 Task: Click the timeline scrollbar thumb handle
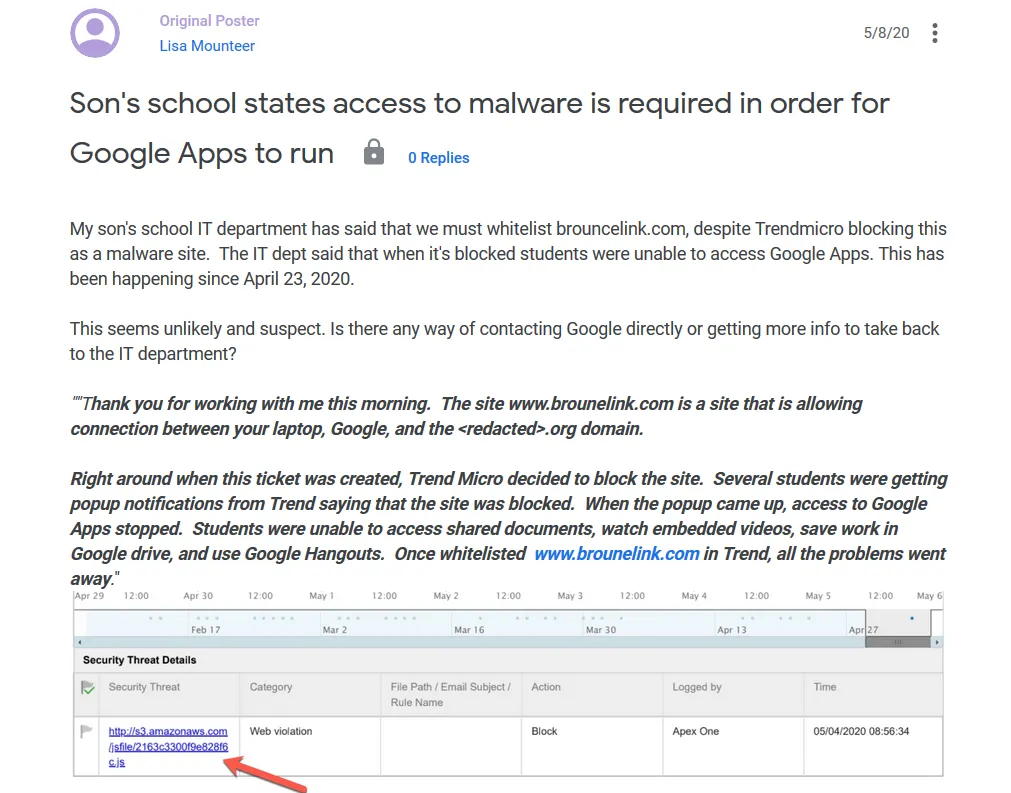[x=898, y=642]
